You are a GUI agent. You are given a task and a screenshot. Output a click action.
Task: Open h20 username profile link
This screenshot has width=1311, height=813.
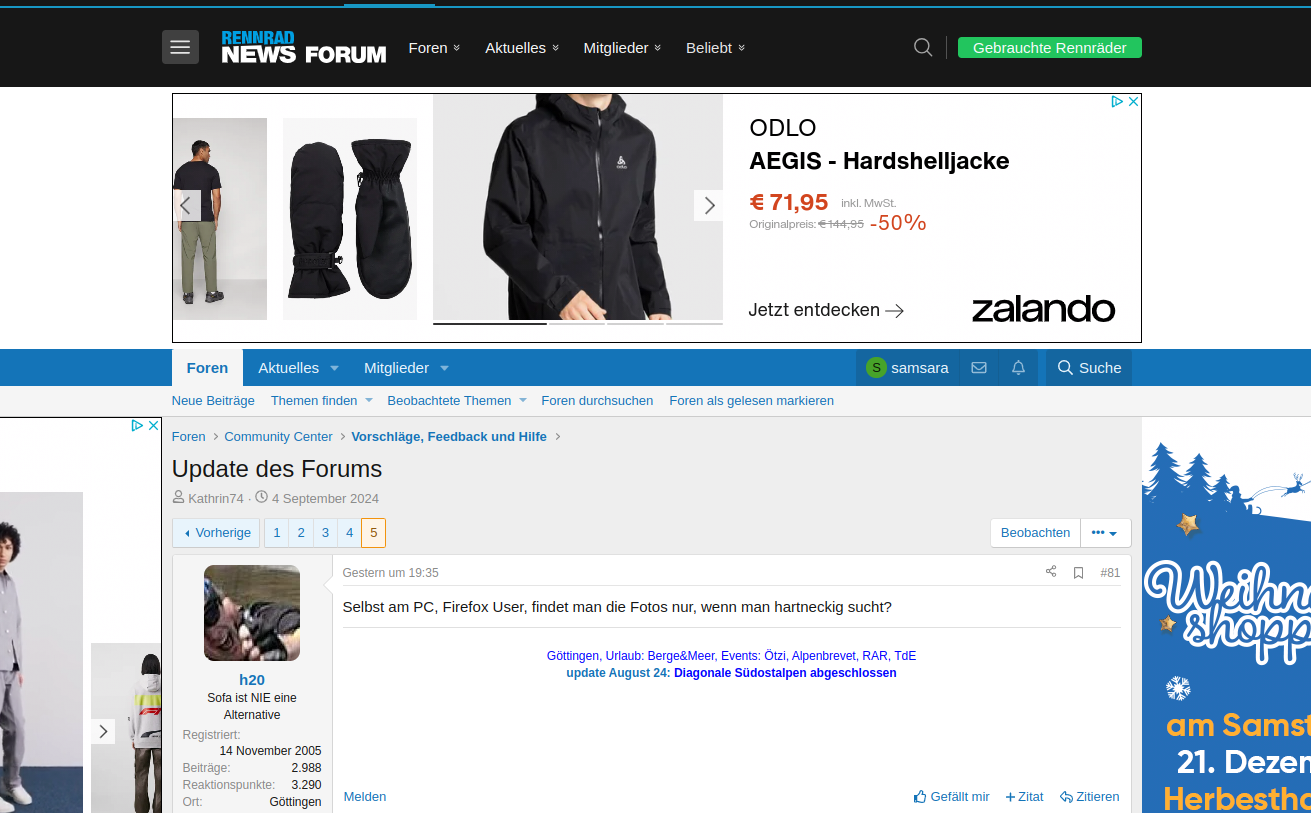tap(252, 680)
